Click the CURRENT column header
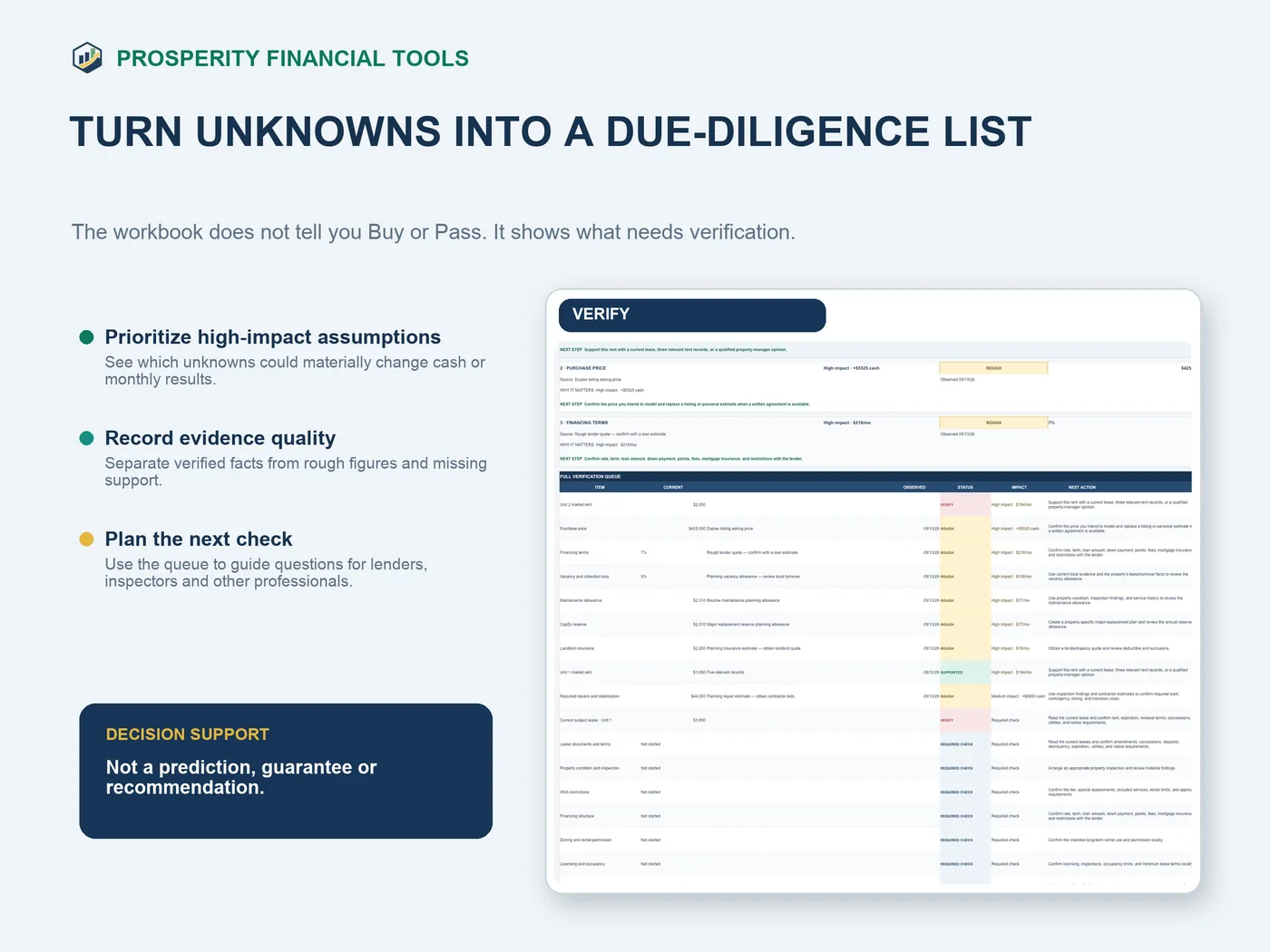 click(x=673, y=487)
